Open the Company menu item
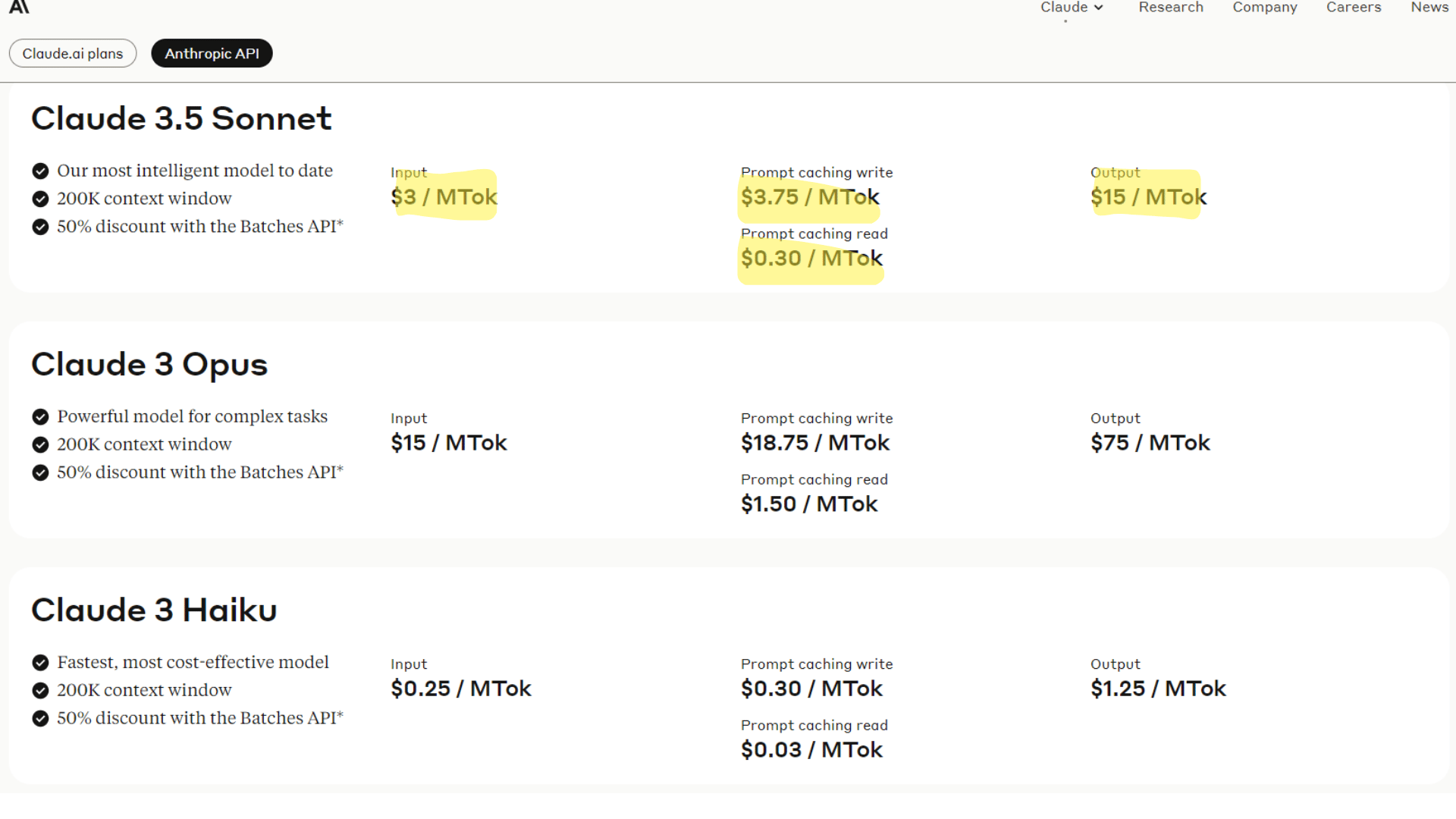The image size is (1456, 819). click(x=1265, y=8)
